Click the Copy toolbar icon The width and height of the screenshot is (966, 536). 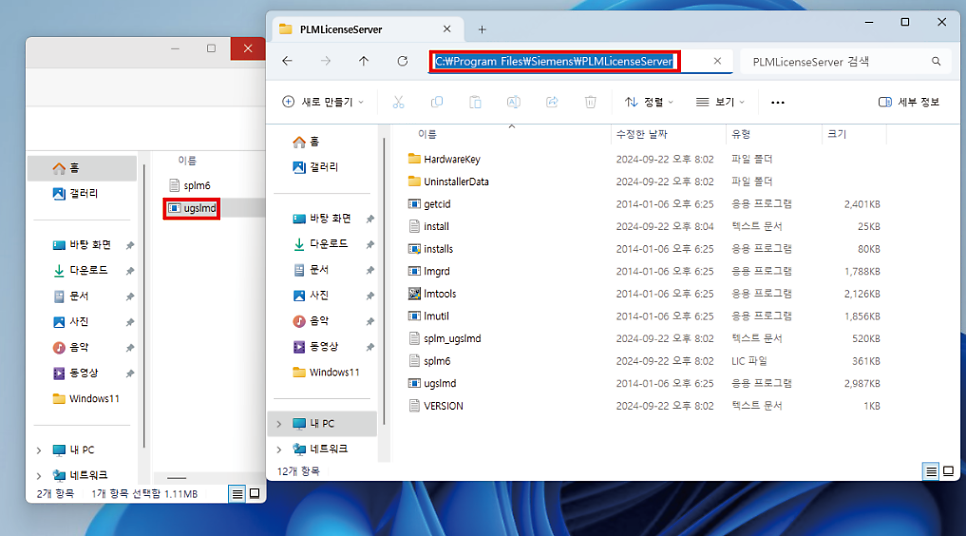click(x=437, y=102)
